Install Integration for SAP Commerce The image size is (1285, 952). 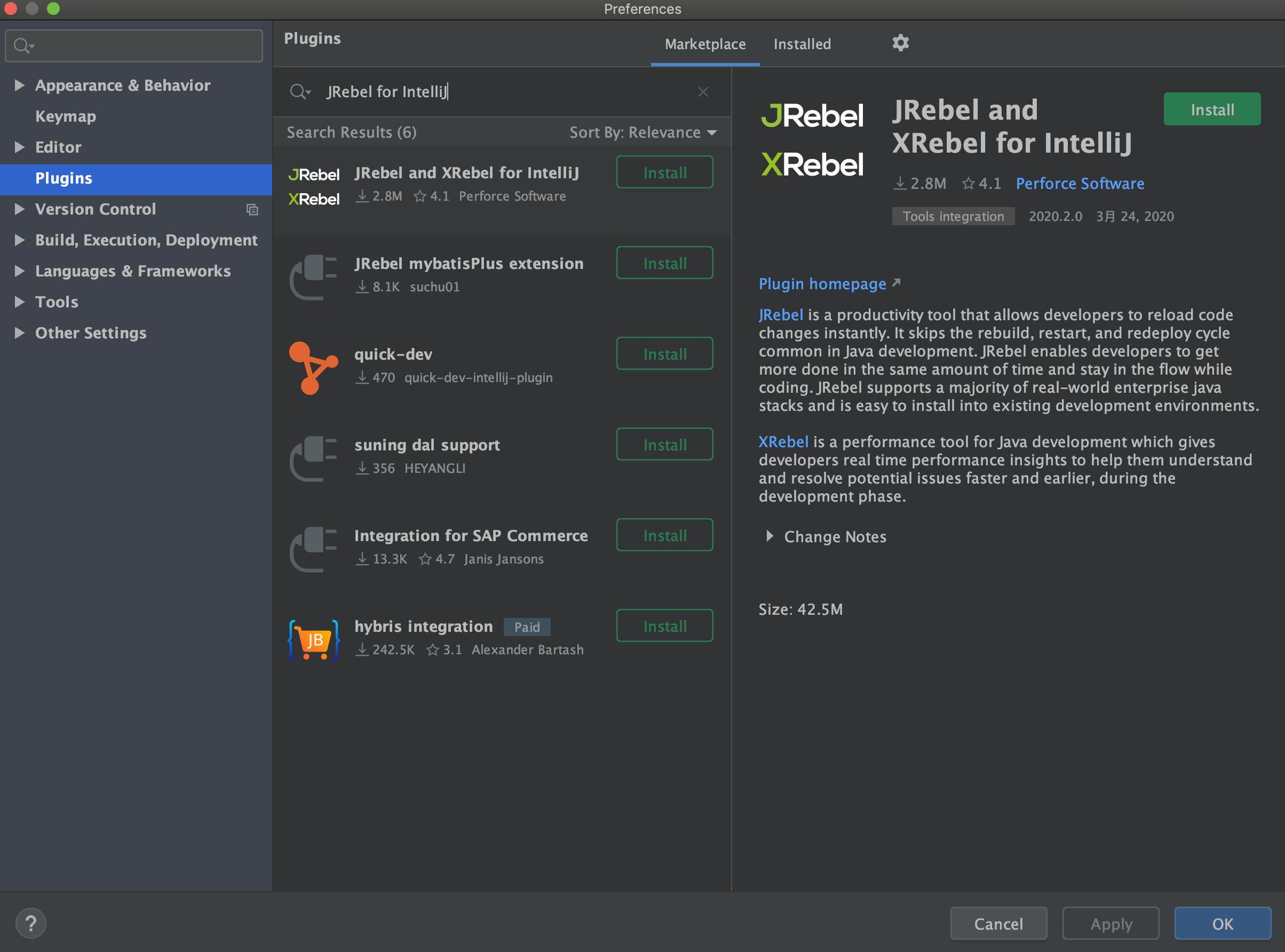pyautogui.click(x=664, y=535)
